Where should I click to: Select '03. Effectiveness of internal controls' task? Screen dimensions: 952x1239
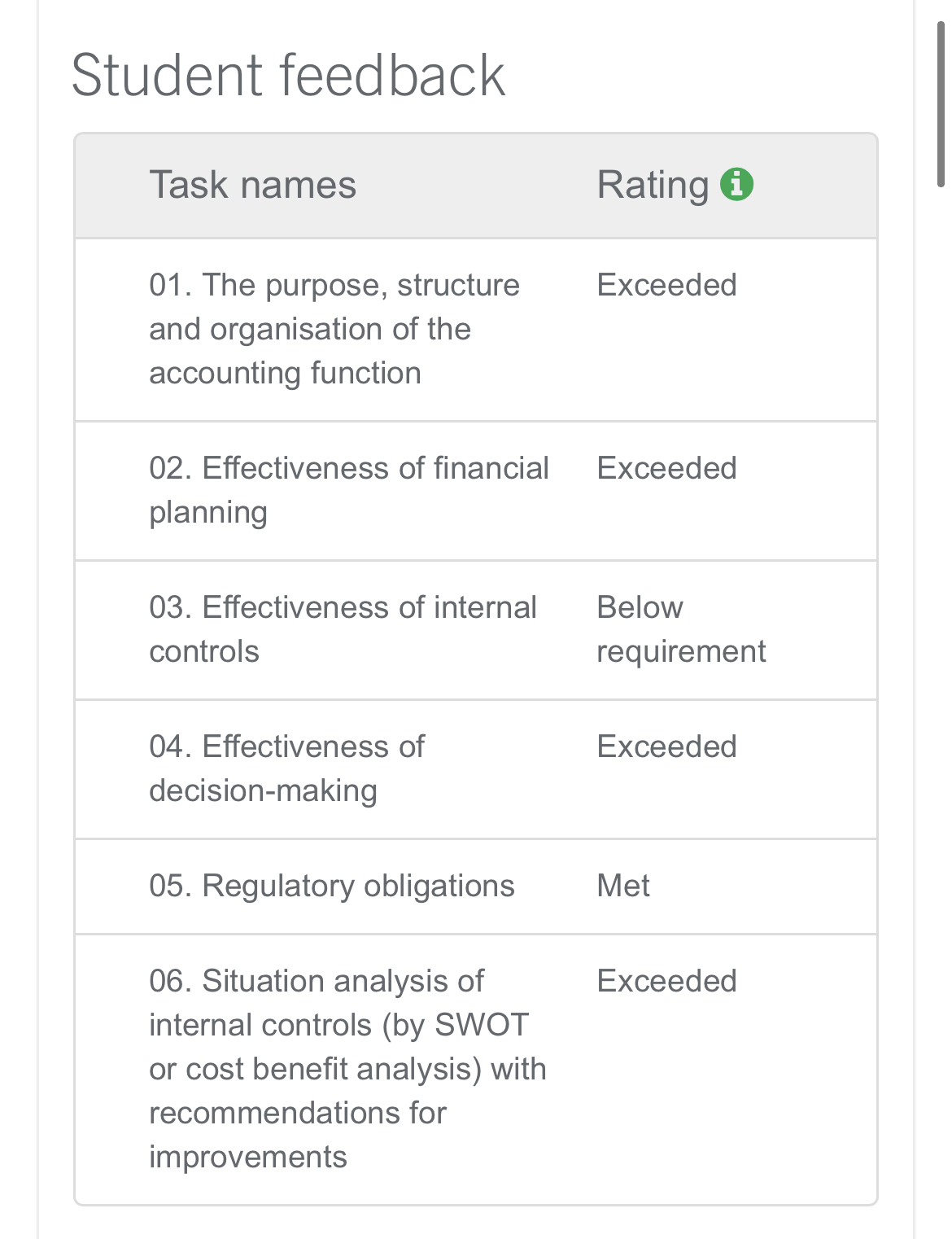pyautogui.click(x=343, y=629)
